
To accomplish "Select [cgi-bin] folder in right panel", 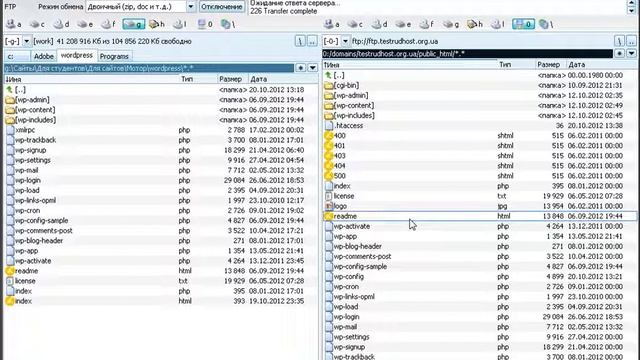I will tap(480, 85).
